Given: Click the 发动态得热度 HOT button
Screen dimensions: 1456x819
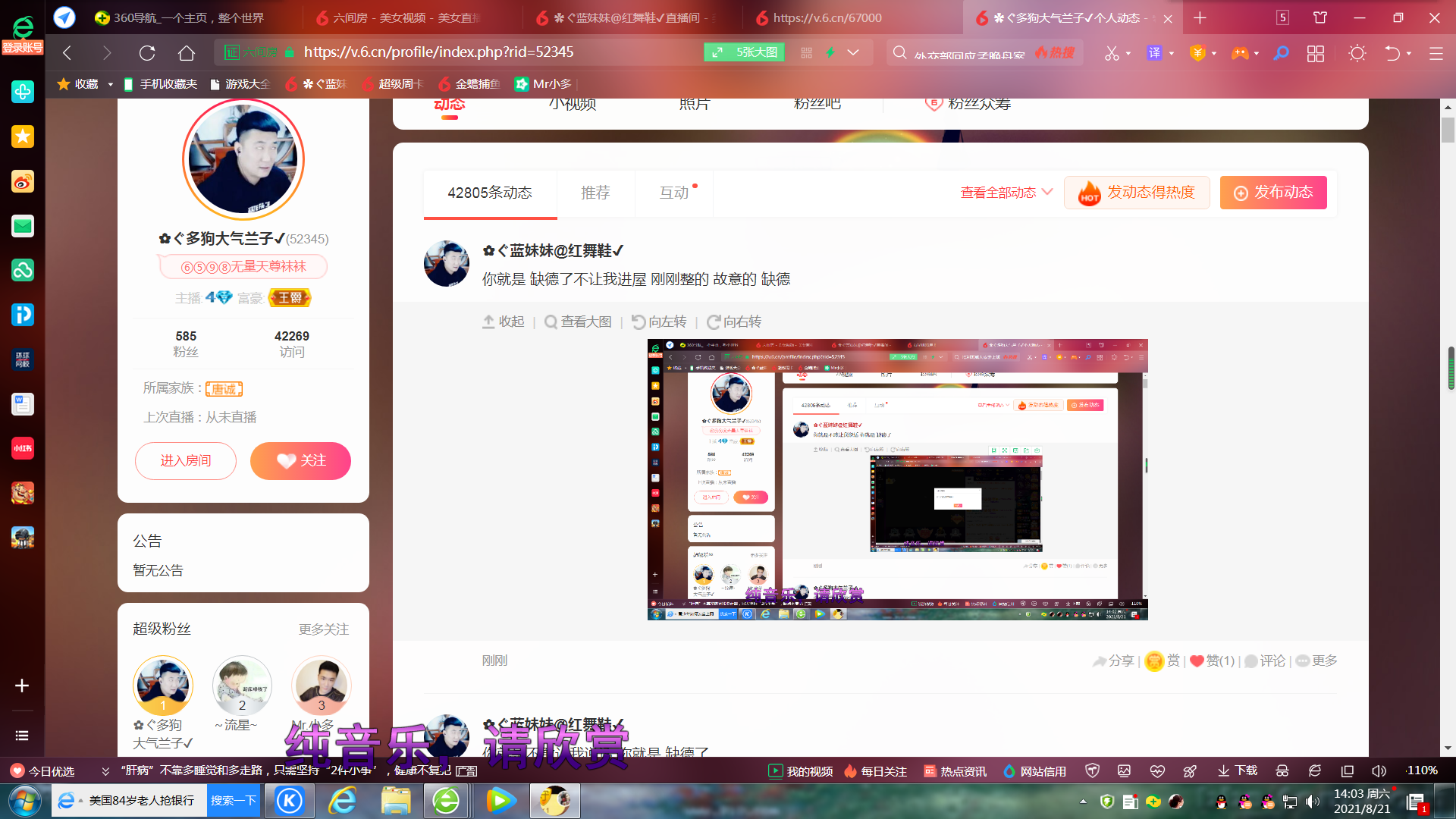Looking at the screenshot, I should (1137, 193).
